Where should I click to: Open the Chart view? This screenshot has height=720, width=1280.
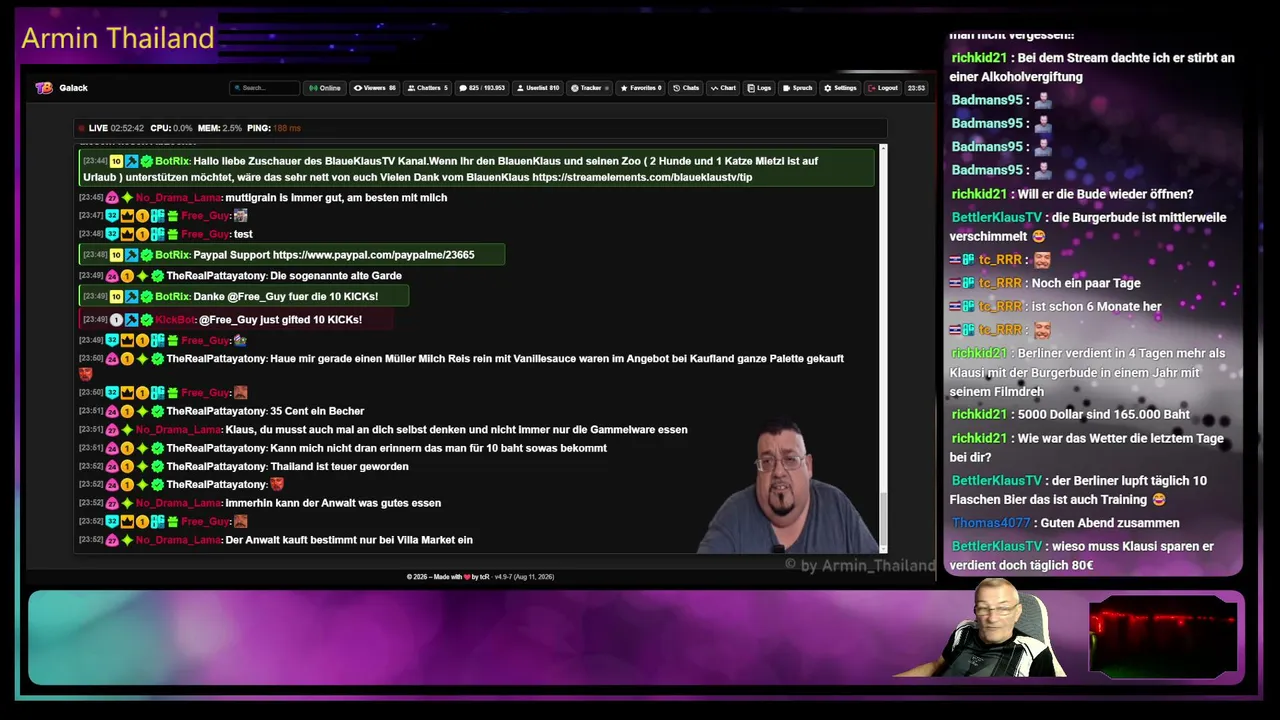[723, 88]
